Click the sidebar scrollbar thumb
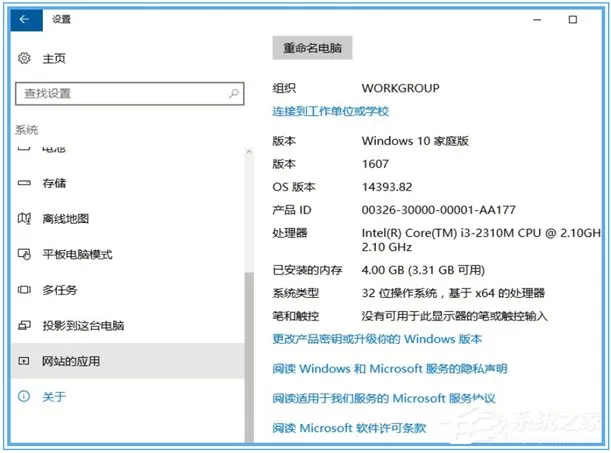This screenshot has width=611, height=453. click(x=249, y=358)
